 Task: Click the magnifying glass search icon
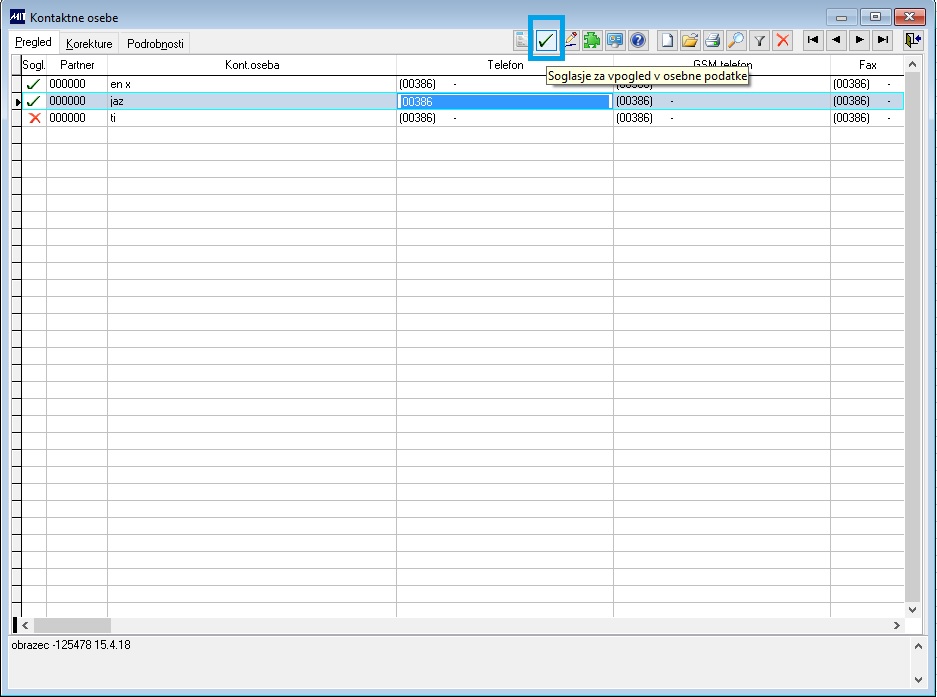tap(736, 41)
